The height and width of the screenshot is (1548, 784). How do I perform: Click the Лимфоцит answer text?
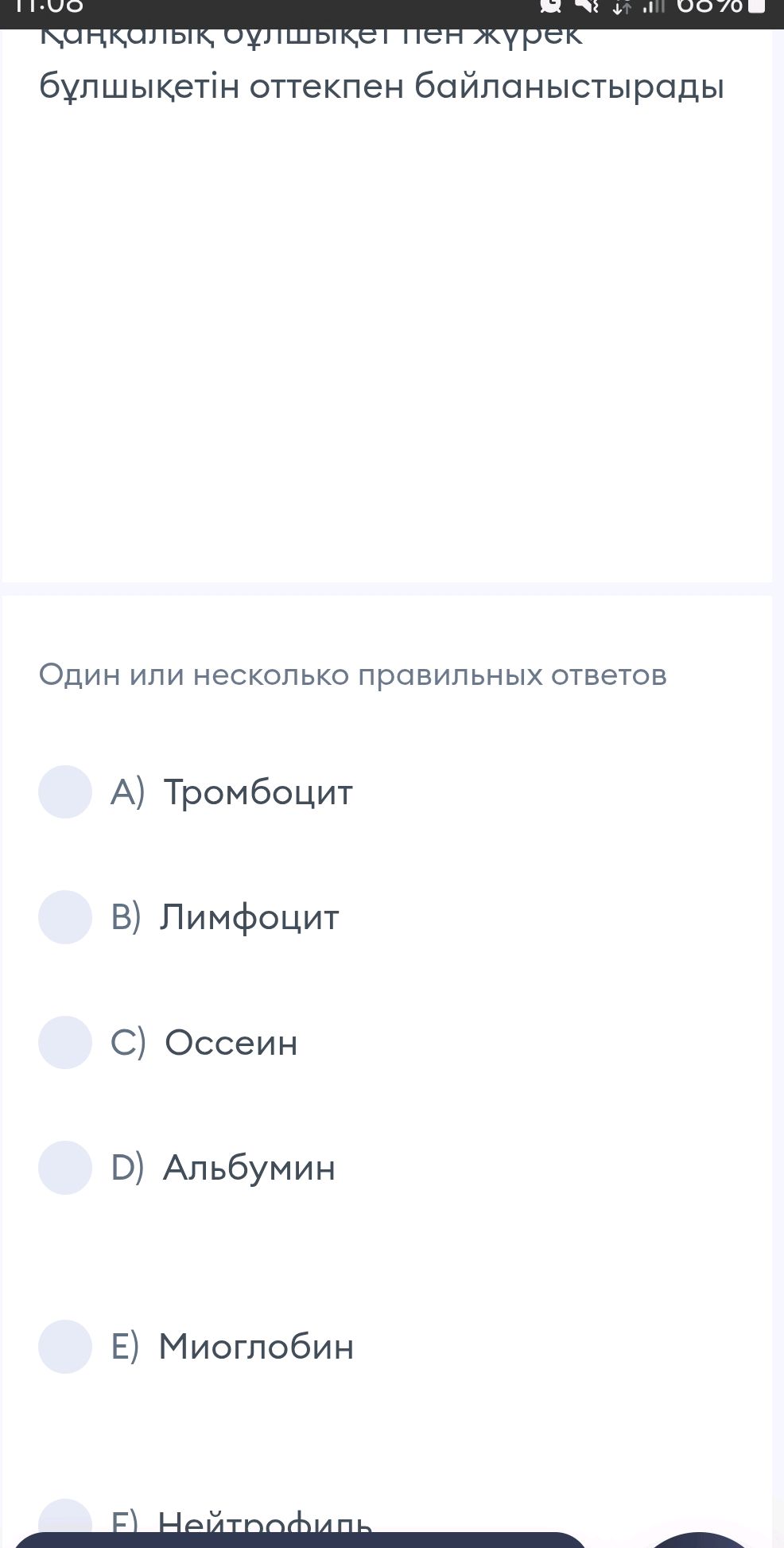tap(249, 916)
